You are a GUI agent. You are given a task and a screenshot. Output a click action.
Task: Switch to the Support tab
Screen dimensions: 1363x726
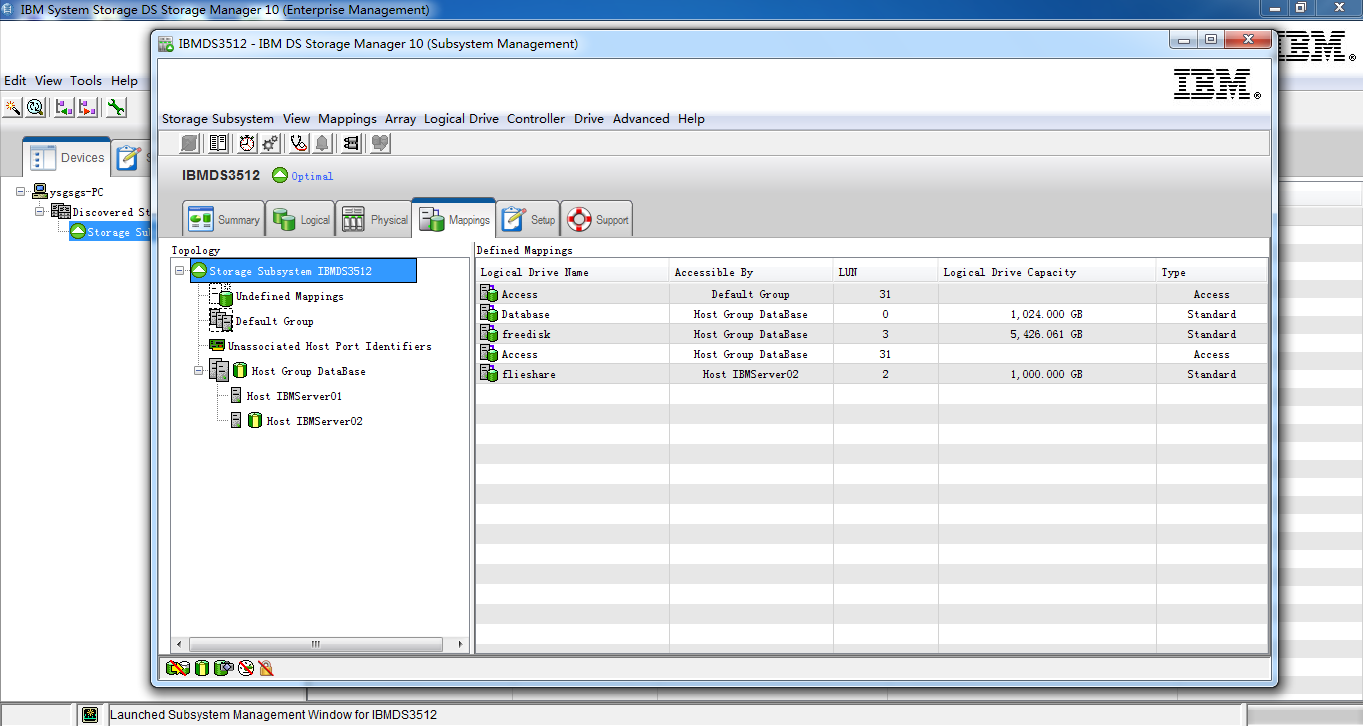coord(596,219)
